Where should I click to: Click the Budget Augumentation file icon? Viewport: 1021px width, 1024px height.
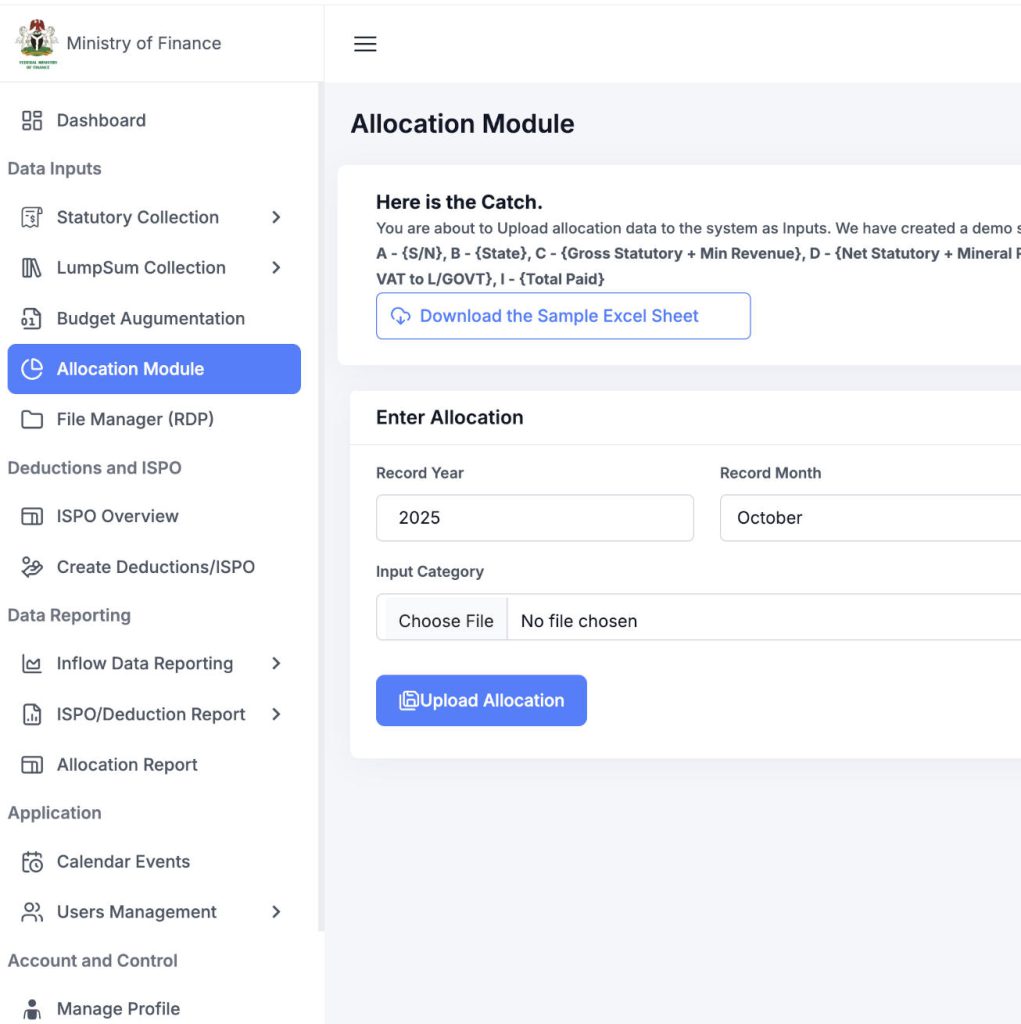32,319
